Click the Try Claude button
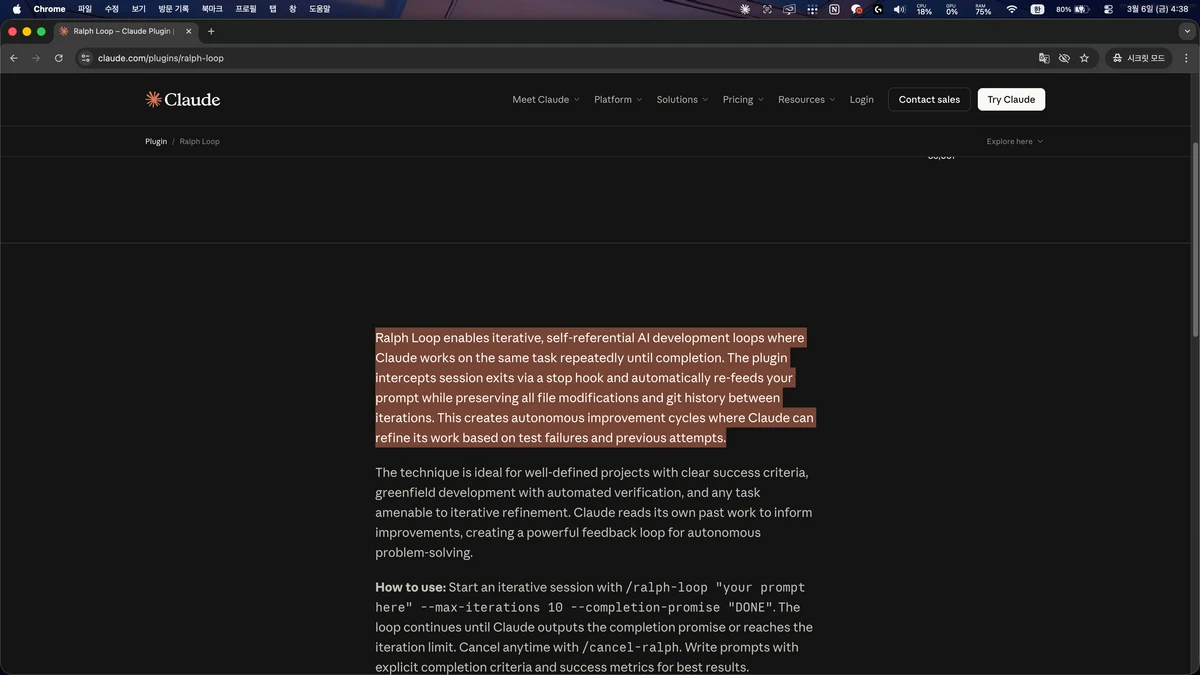The width and height of the screenshot is (1200, 675). point(1011,99)
